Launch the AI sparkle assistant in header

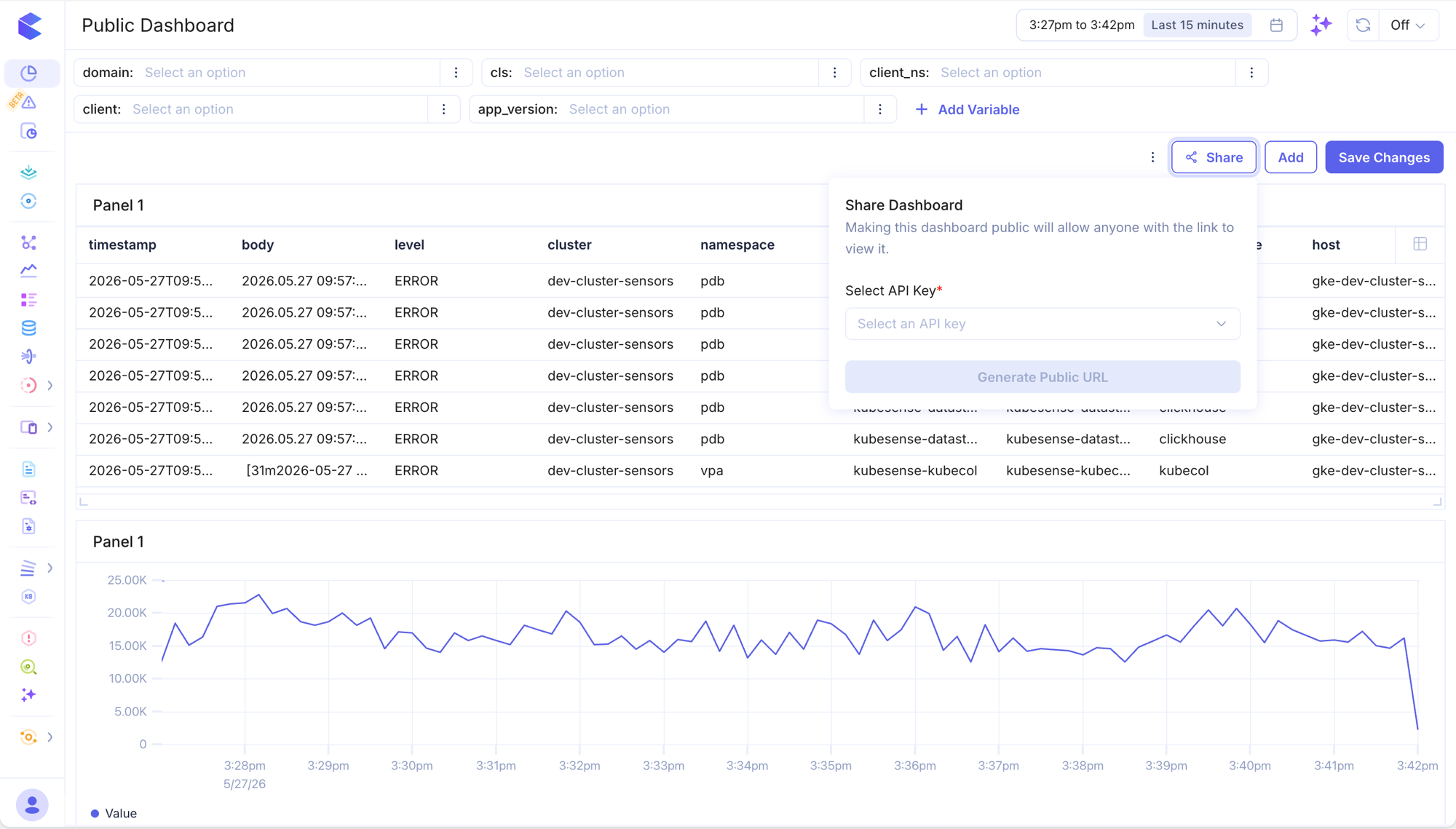(1321, 25)
